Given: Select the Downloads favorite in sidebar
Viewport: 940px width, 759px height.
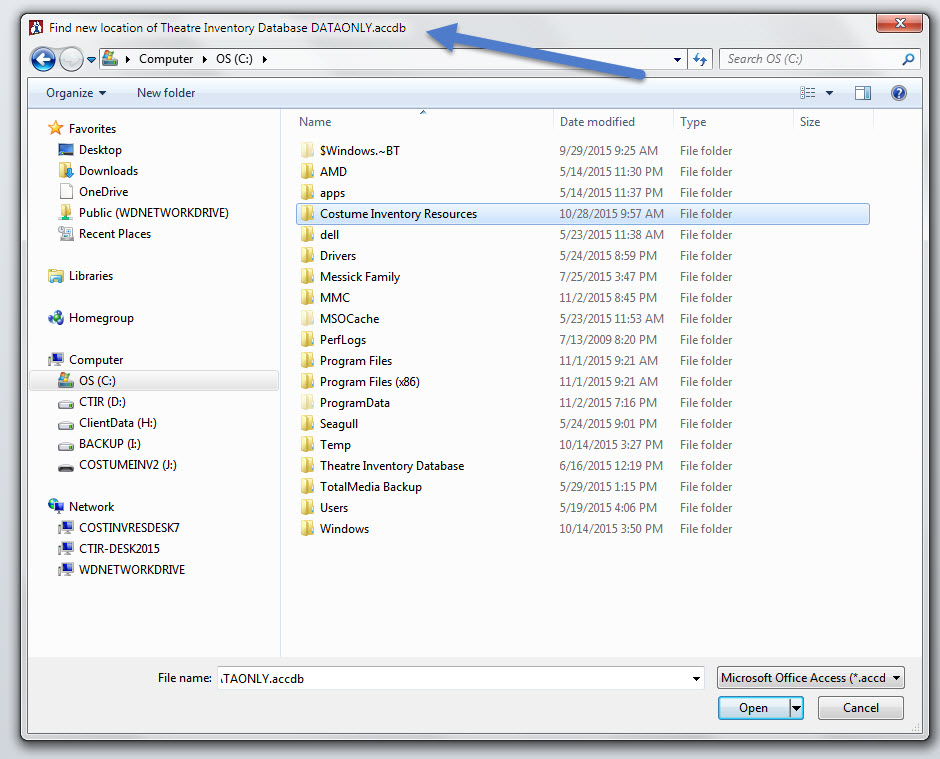Looking at the screenshot, I should pyautogui.click(x=108, y=171).
